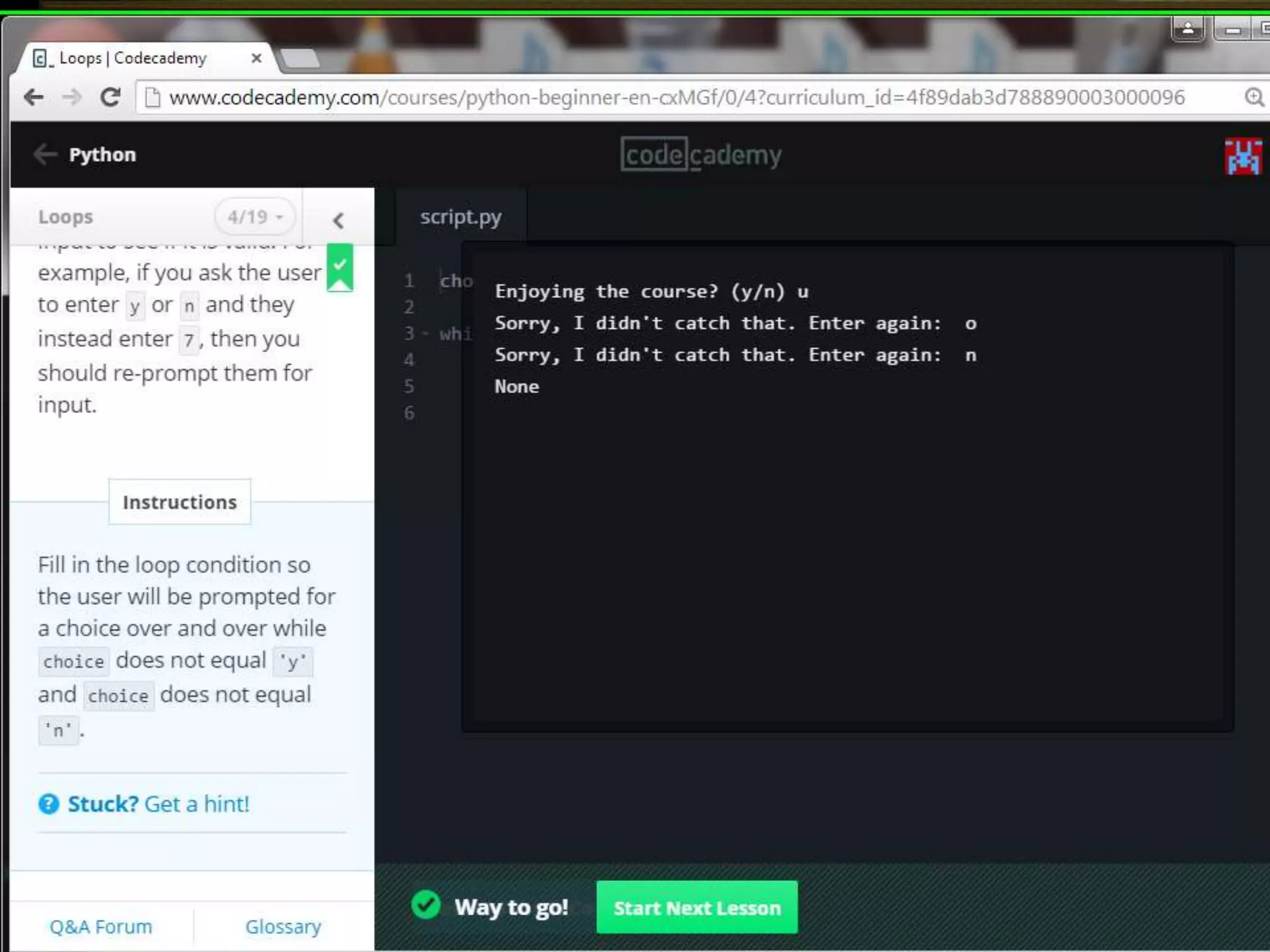Click the zoom magnifier icon in the address bar

tap(1253, 97)
